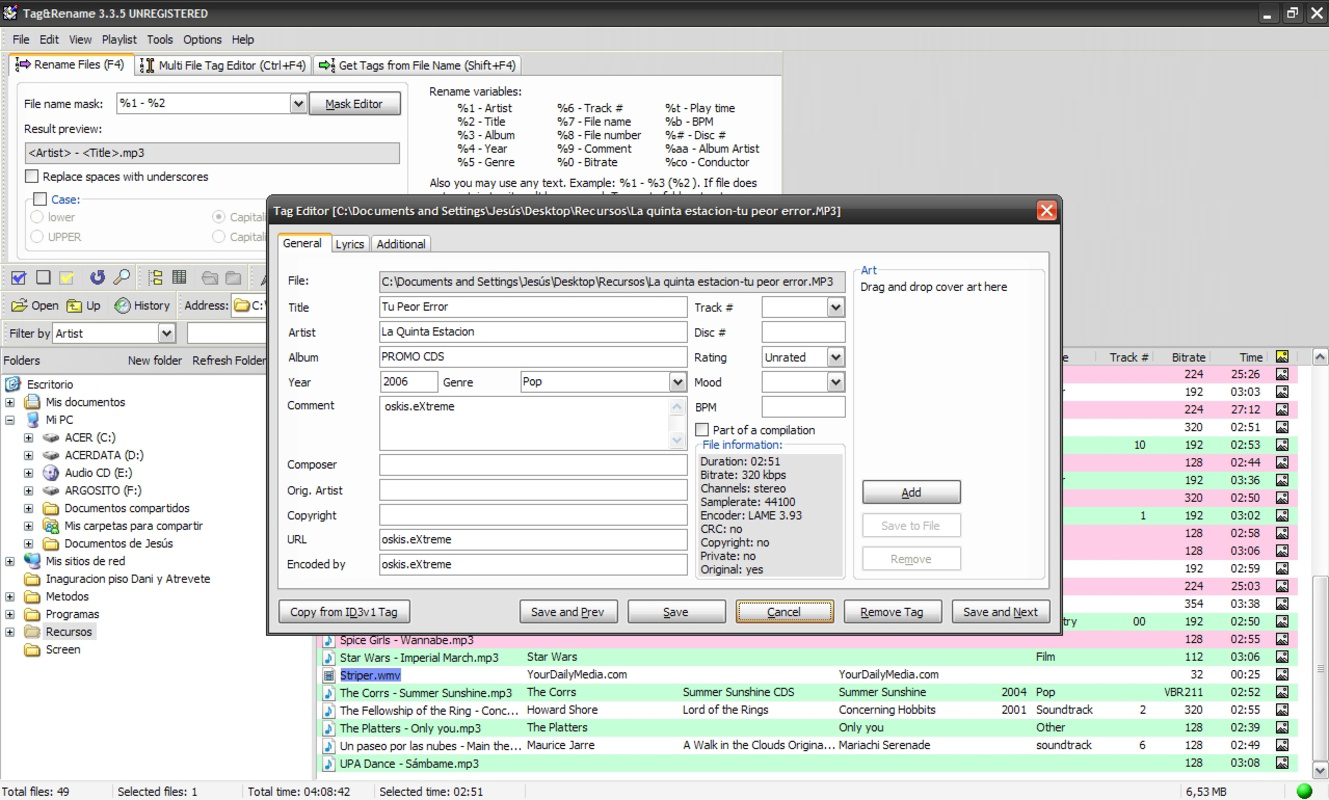Switch to the Lyrics tab
Screen dimensions: 1329x800
pos(350,244)
